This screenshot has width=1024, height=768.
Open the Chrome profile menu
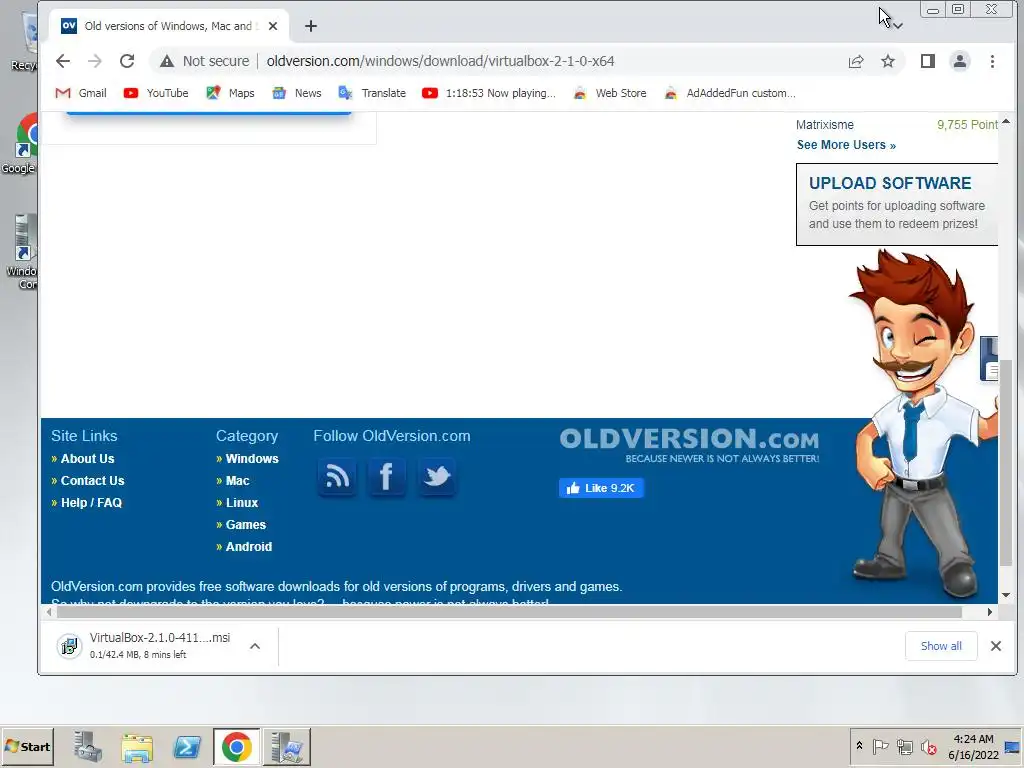pos(959,61)
